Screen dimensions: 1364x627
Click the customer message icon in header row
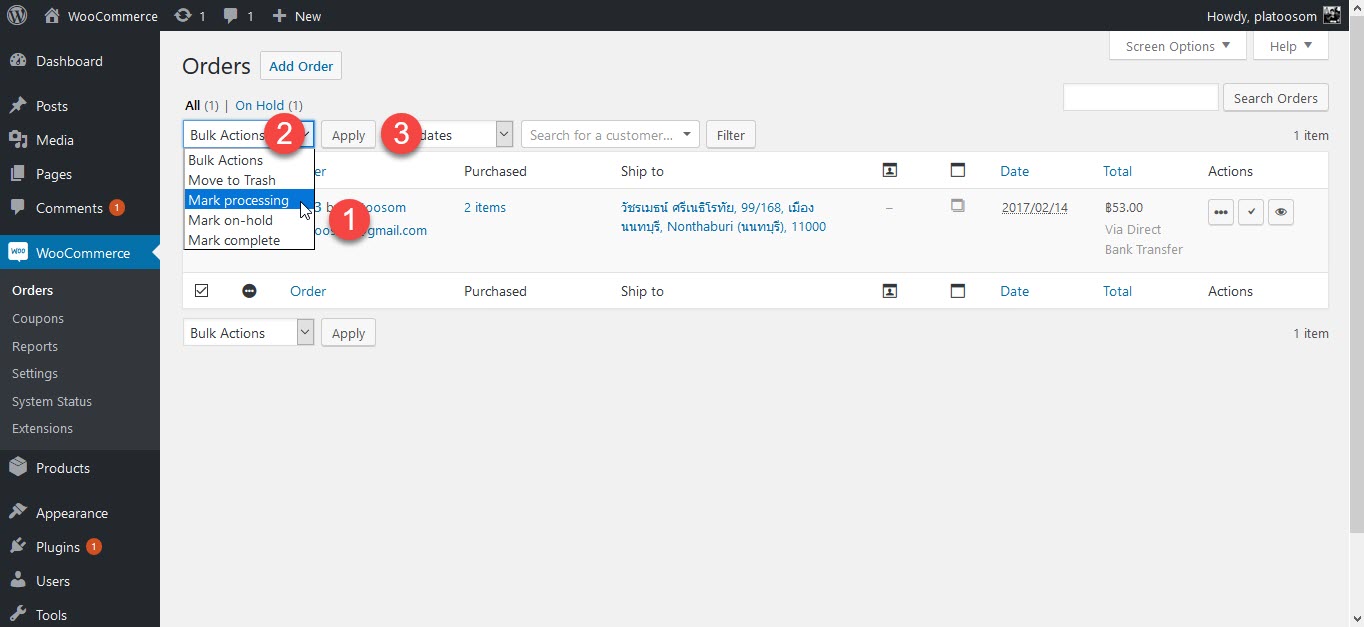click(890, 171)
